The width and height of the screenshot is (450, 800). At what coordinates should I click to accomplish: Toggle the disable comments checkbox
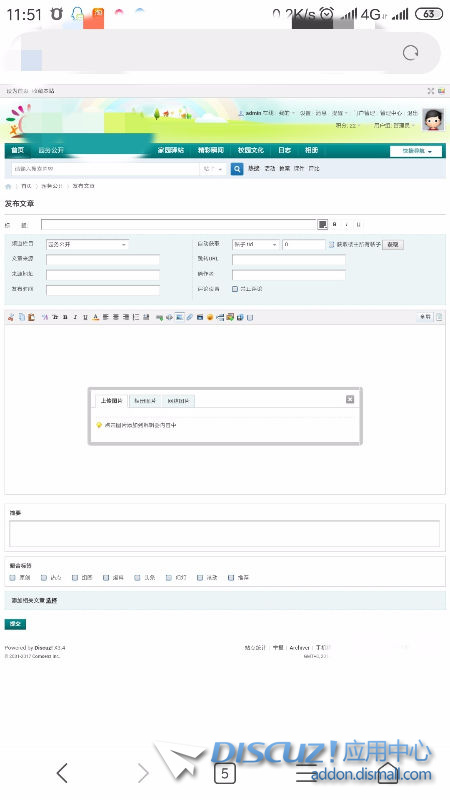(x=235, y=289)
